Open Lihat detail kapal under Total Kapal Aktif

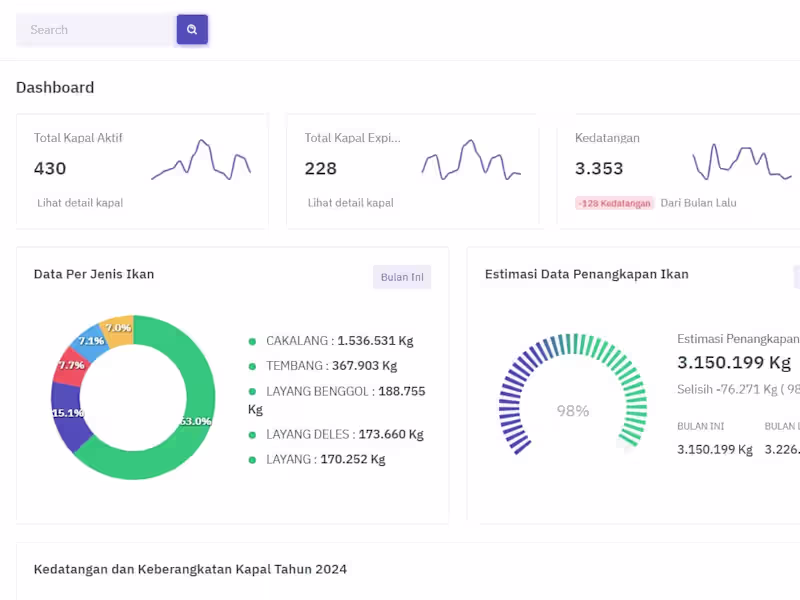[x=80, y=203]
